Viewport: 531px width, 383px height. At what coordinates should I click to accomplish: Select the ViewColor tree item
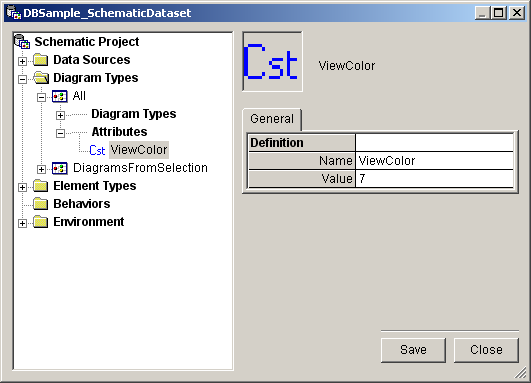pyautogui.click(x=139, y=150)
